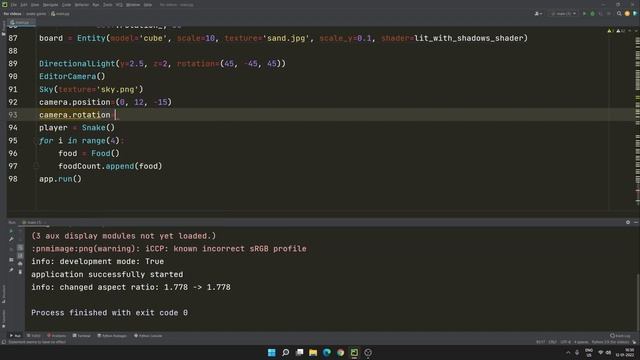Click the print icon in Run console
The height and width of the screenshot is (360, 640).
[x=20, y=264]
